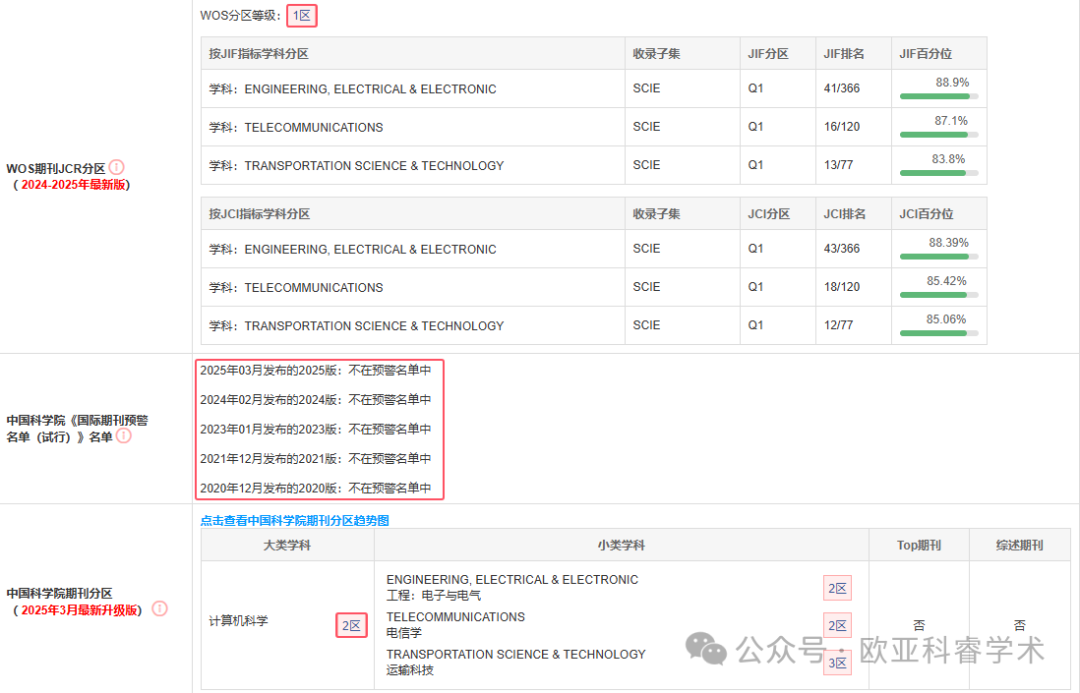Select the JCI分区 column header
The width and height of the screenshot is (1080, 693).
coord(767,213)
